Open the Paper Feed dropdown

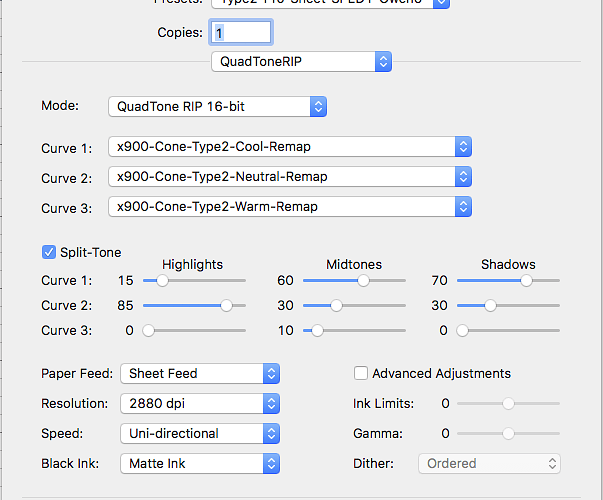[200, 373]
